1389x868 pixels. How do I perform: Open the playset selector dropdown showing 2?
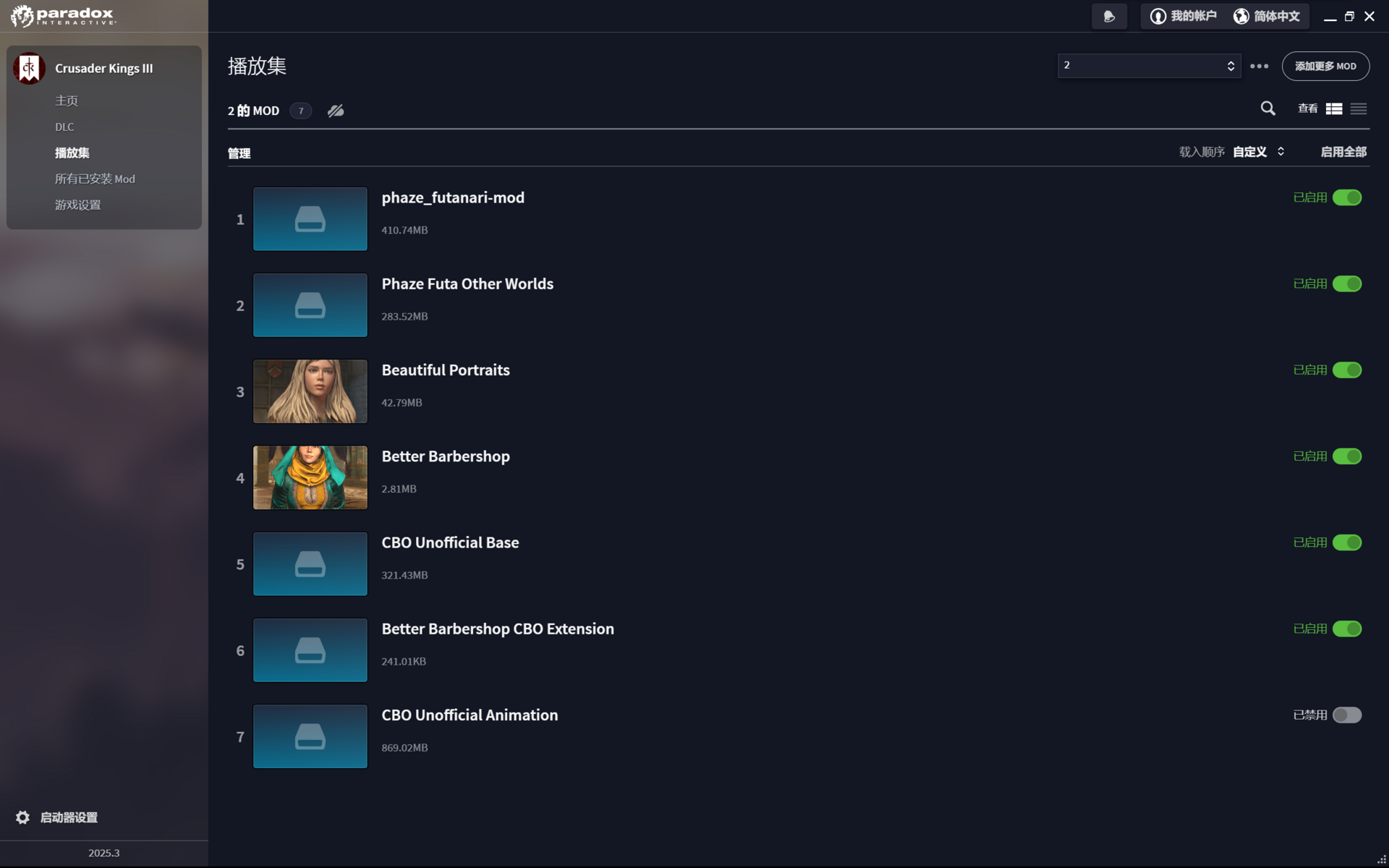(1149, 66)
